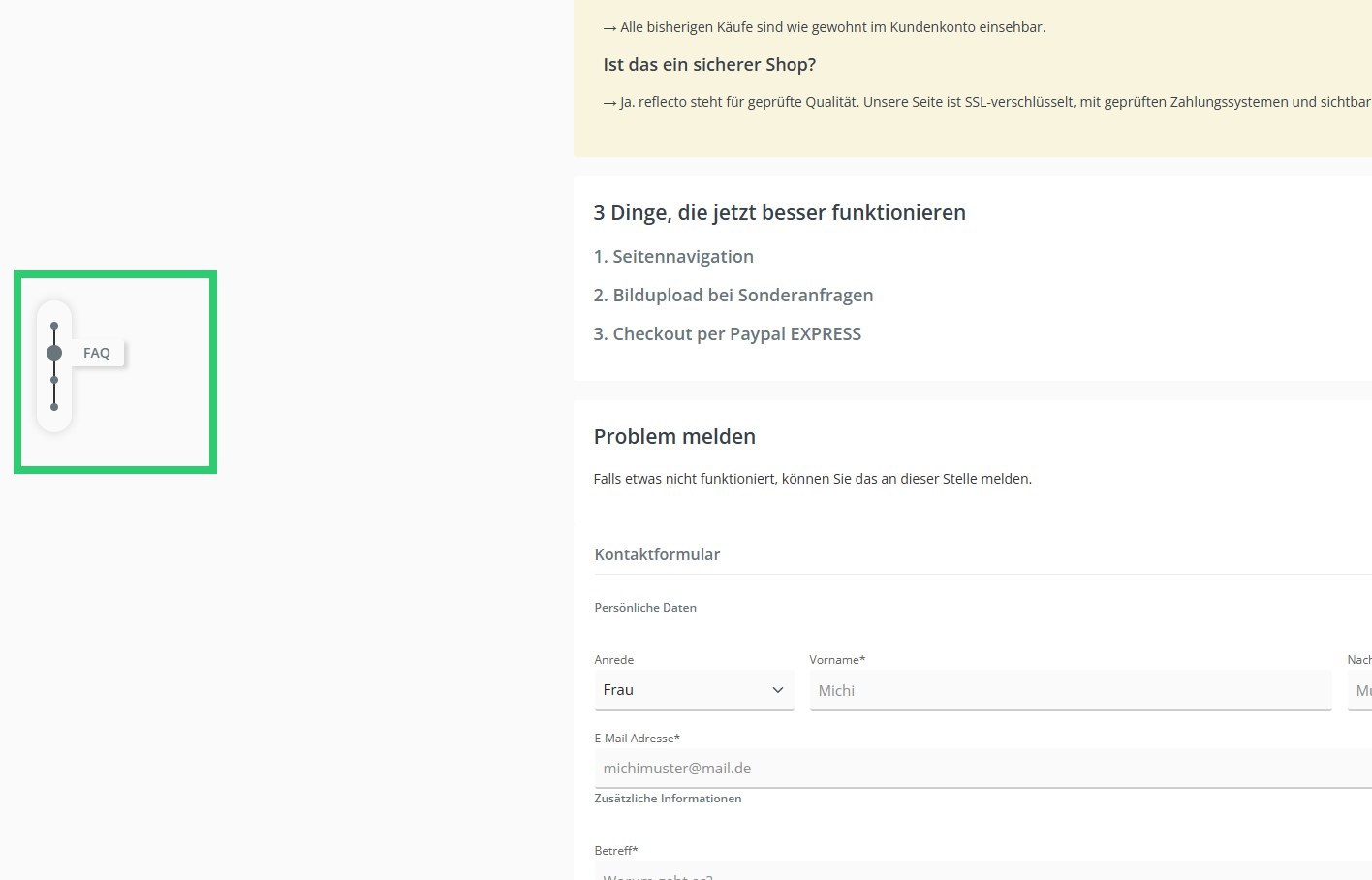Expand '2. Bildupload bei Sonderanfragen'

(x=733, y=296)
